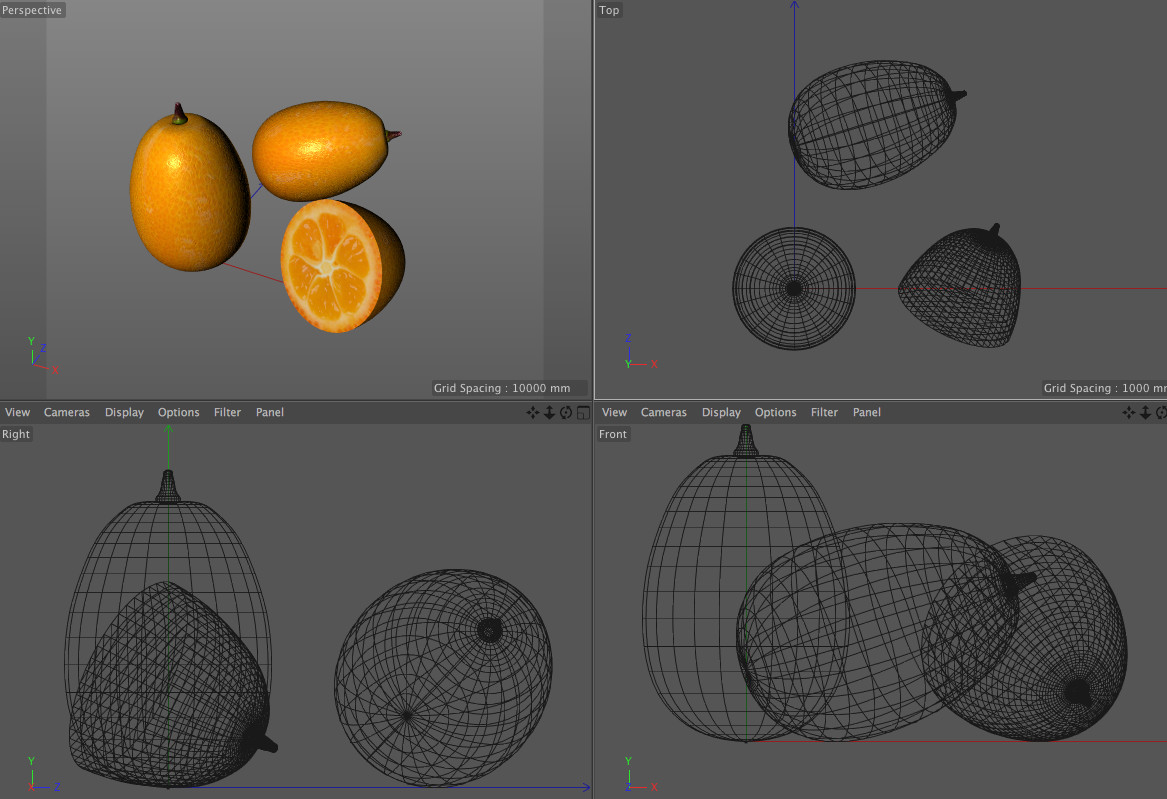Click the pan camera icon in Right viewport
This screenshot has width=1167, height=799.
(x=532, y=413)
